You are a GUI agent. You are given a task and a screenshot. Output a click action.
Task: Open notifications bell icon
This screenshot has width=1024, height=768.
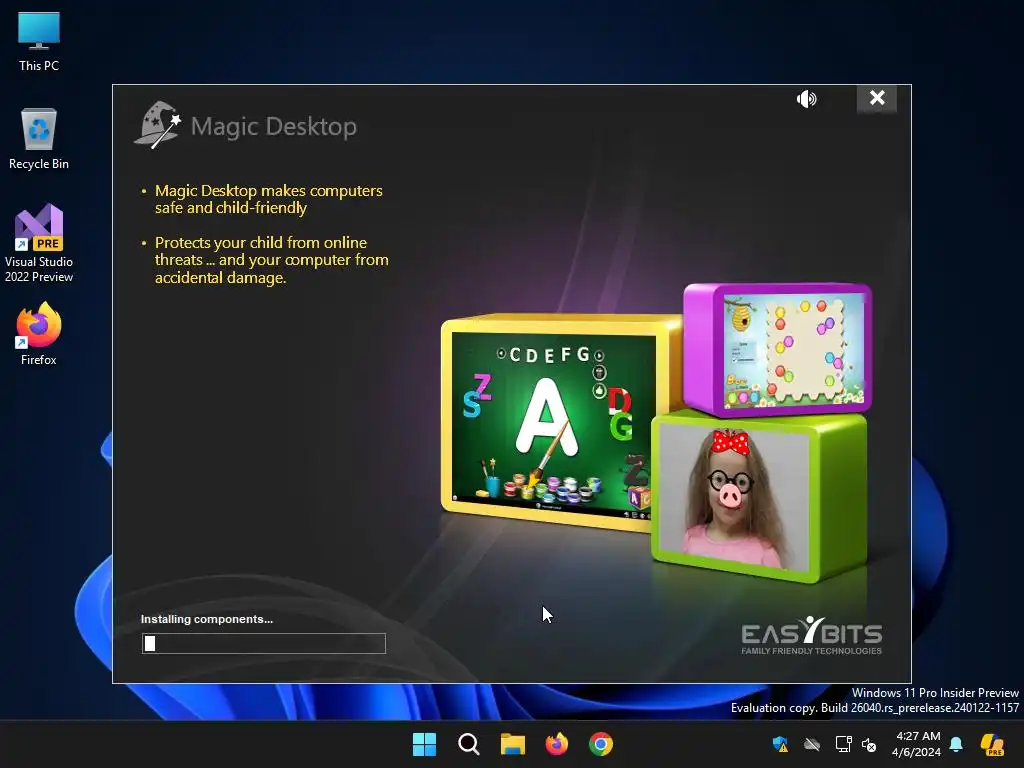click(956, 744)
